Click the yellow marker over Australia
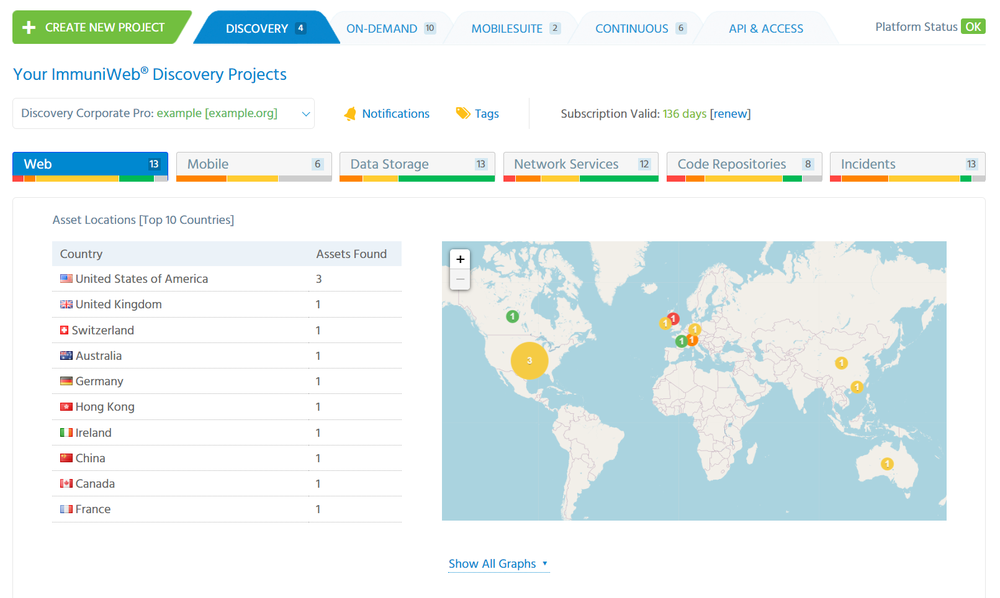 (x=886, y=463)
